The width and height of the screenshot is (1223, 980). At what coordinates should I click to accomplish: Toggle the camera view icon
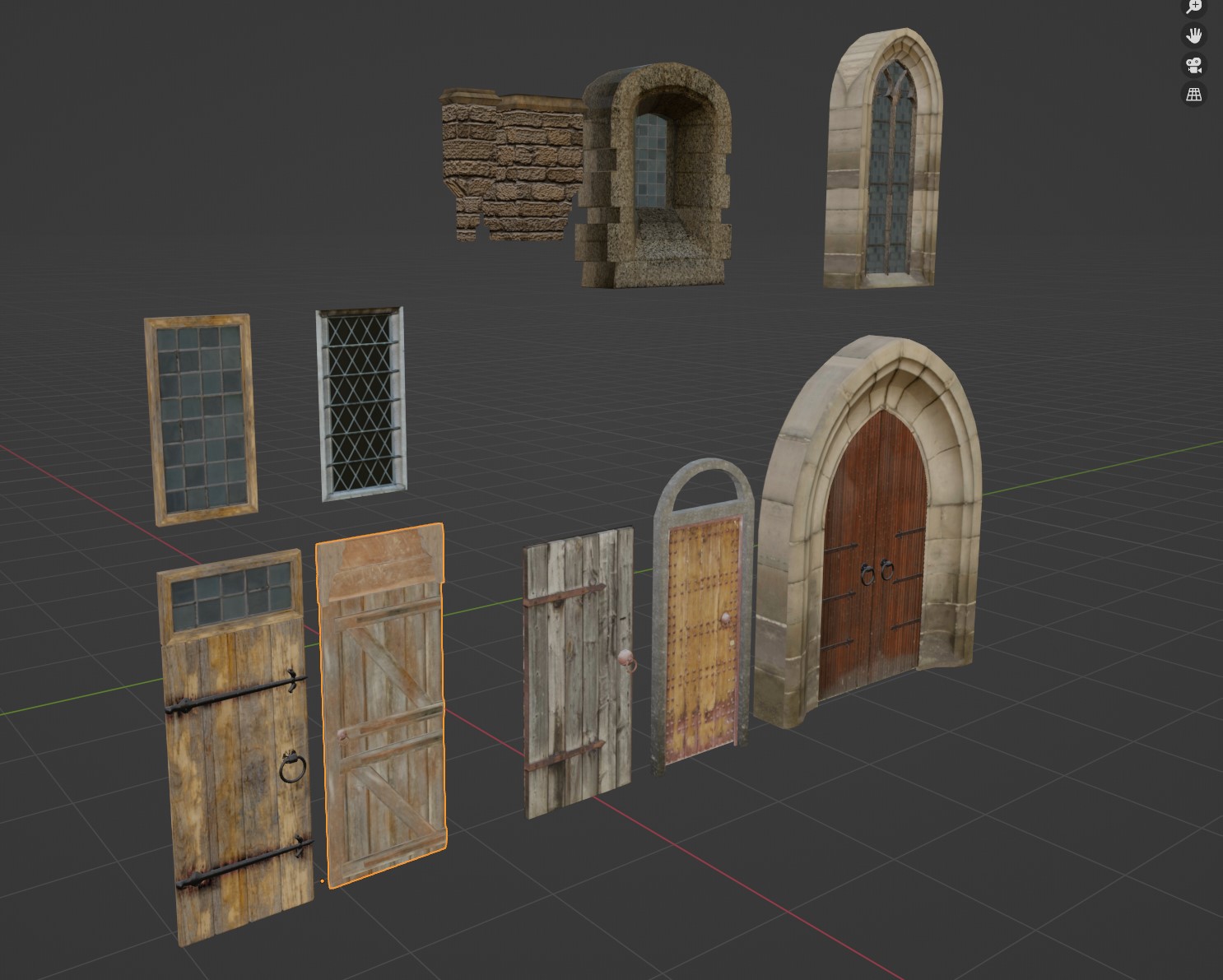1193,65
